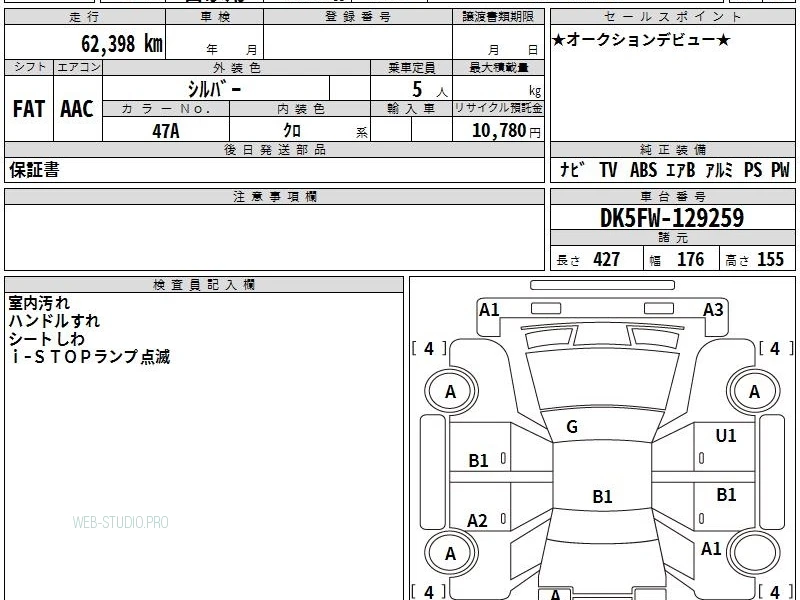800x600 pixels.
Task: Click the seating capacity value 5
Action: pos(417,89)
